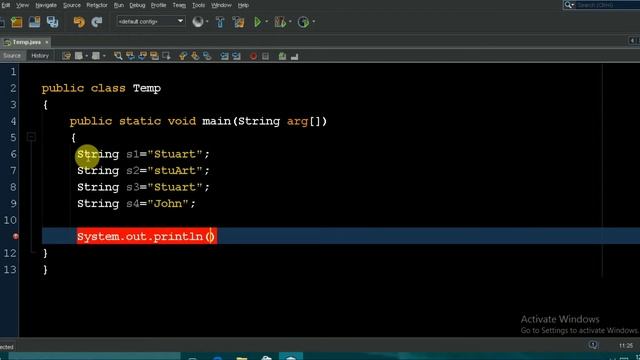640x360 pixels.
Task: Click the tab scroll arrow at tab row end
Action: pos(631,40)
